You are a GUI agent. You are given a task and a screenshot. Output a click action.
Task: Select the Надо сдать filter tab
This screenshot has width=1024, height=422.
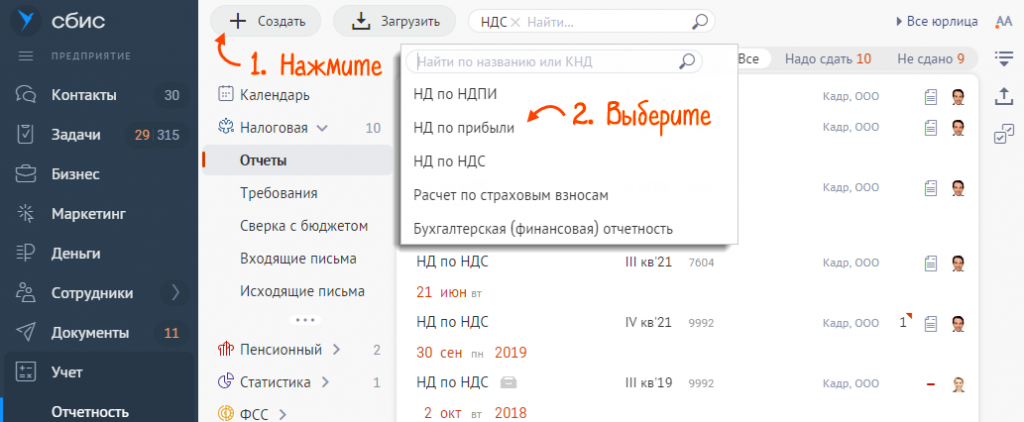(x=828, y=59)
